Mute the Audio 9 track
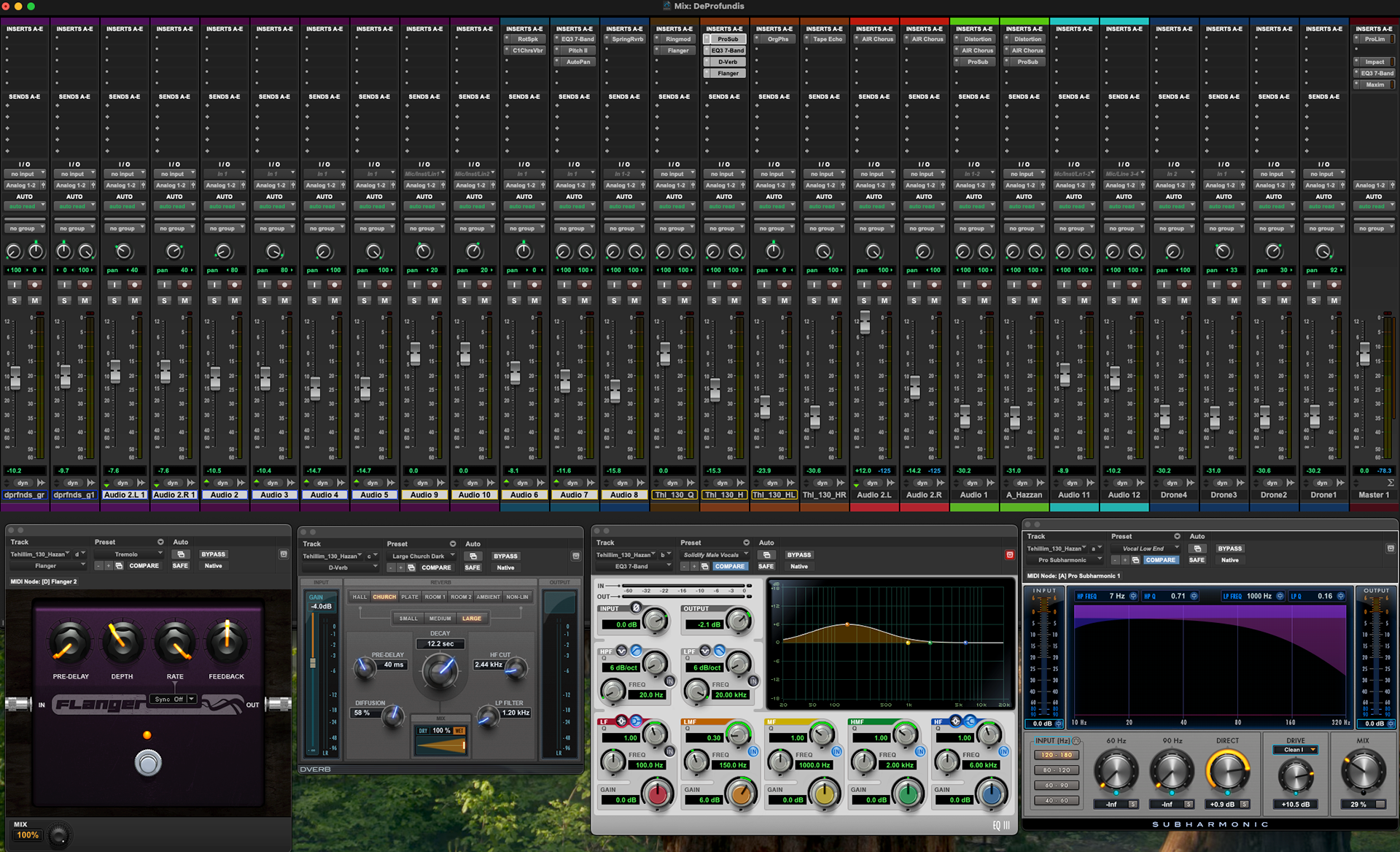 (x=435, y=301)
